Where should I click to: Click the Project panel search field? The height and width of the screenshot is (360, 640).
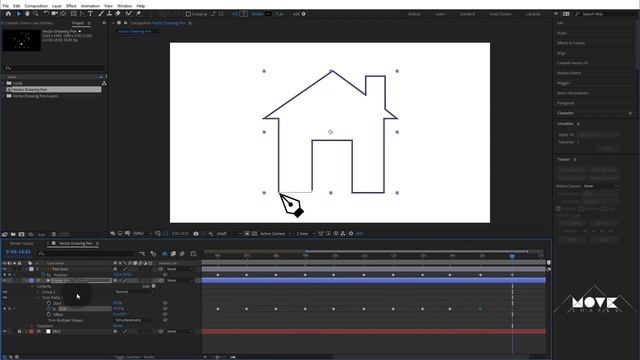click(54, 68)
